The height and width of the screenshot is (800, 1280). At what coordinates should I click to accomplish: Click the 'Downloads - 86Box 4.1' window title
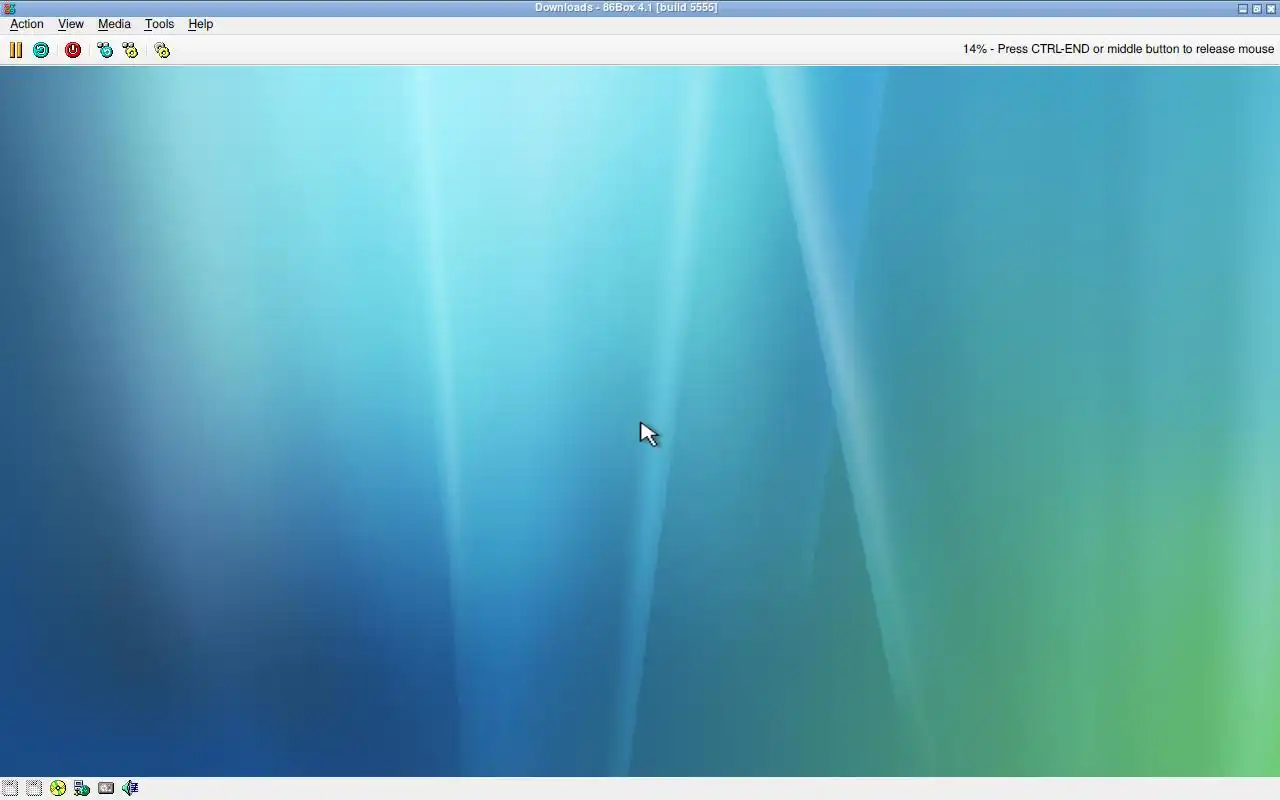[626, 8]
